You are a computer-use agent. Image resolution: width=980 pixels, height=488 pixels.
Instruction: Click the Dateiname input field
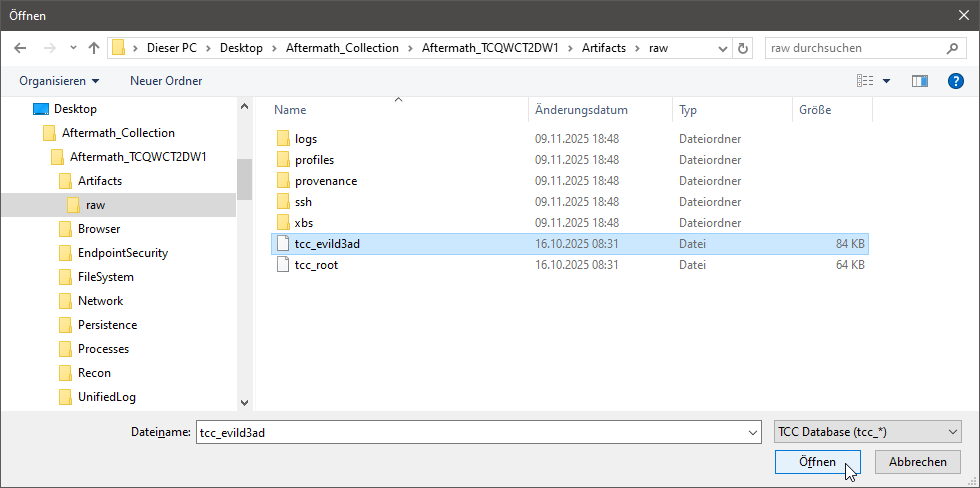coord(470,432)
